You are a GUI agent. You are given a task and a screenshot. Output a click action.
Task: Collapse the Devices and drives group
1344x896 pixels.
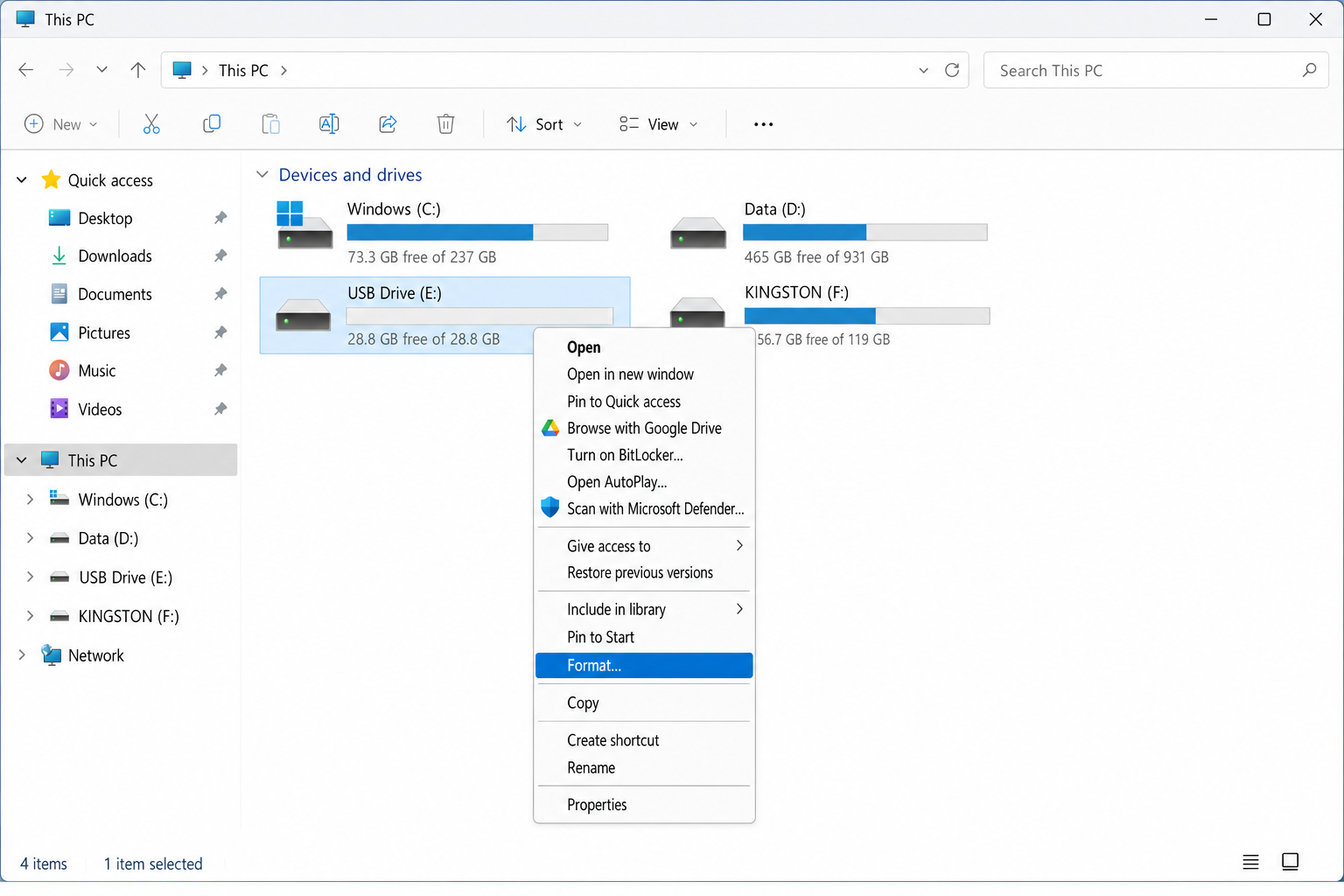coord(262,175)
